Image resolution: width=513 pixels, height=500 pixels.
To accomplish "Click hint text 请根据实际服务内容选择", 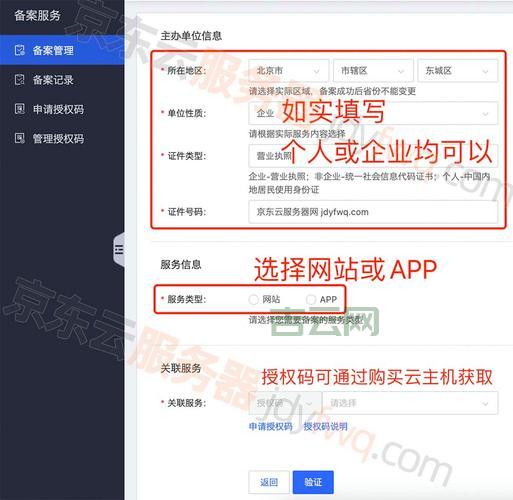I will tap(297, 134).
